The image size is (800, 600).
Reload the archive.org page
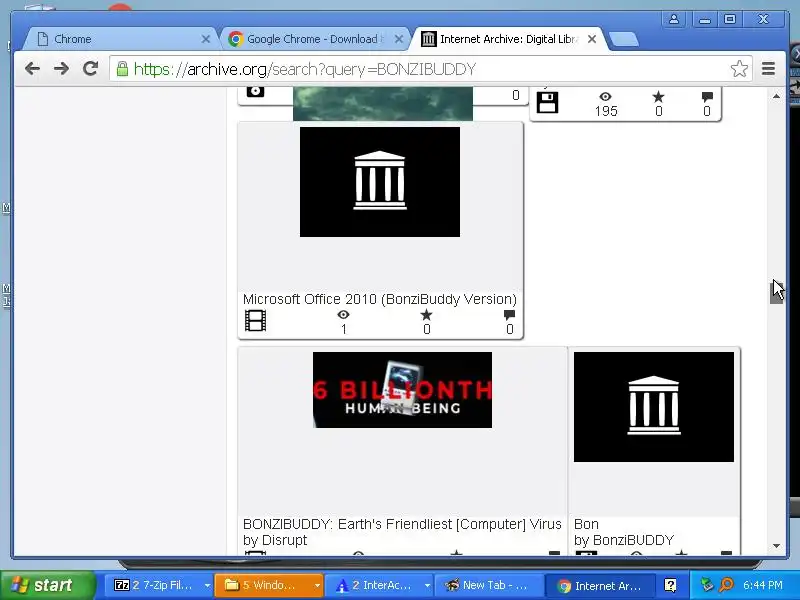click(x=90, y=68)
